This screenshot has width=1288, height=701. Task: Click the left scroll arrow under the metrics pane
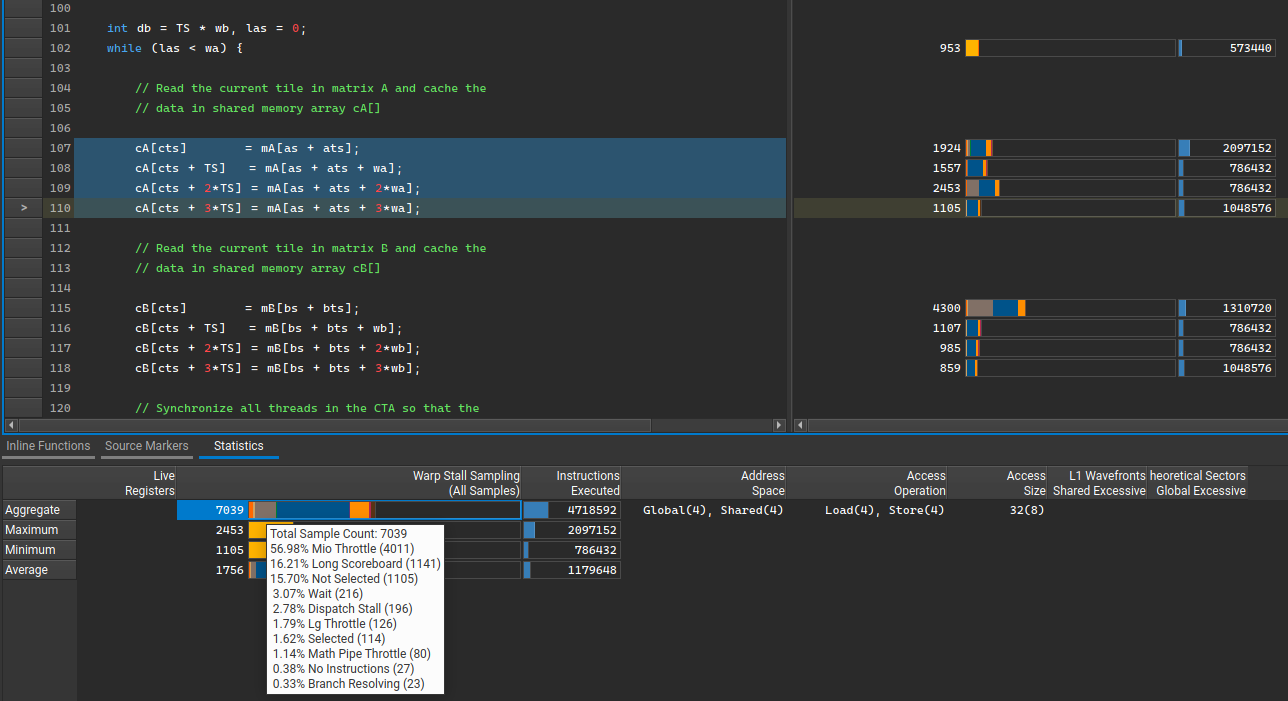(x=799, y=424)
